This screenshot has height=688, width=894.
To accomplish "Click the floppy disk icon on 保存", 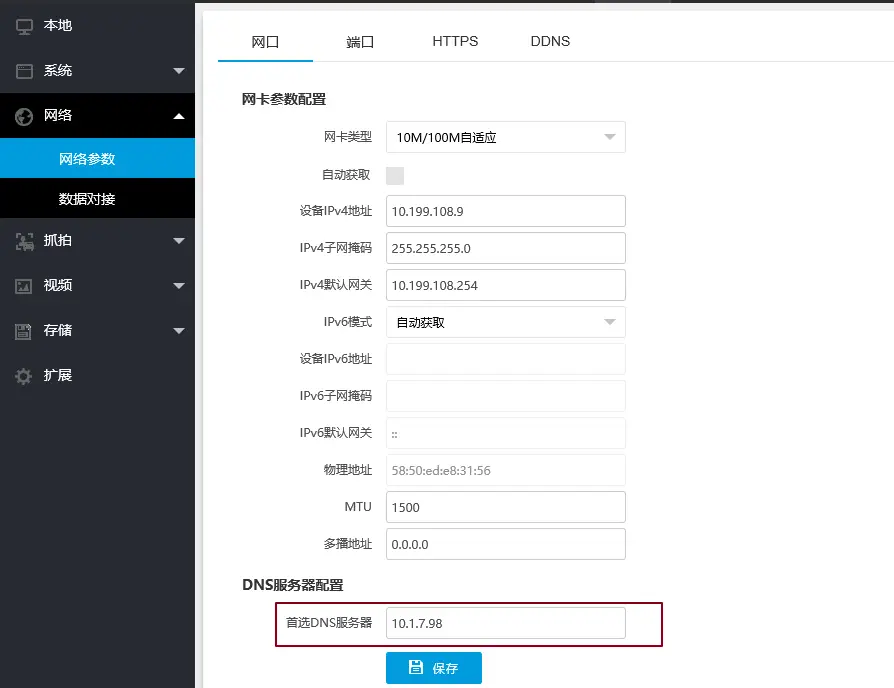I will pos(416,668).
